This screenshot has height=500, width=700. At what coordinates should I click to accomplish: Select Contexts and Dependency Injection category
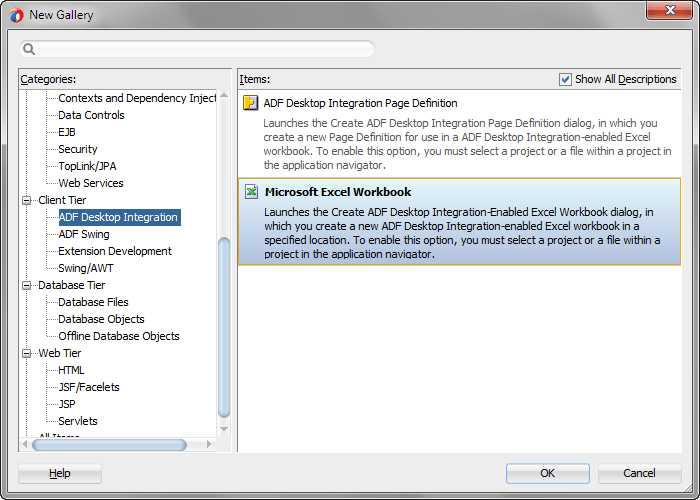click(137, 98)
